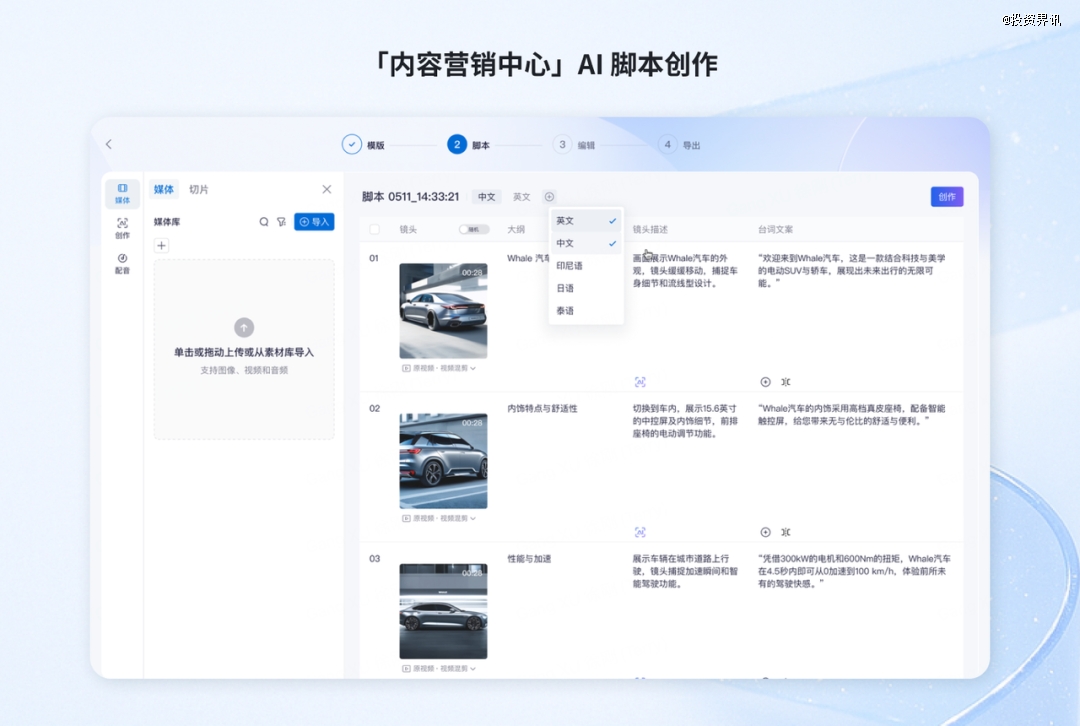Click shot 02 description starting 切换到车内

pos(685,421)
